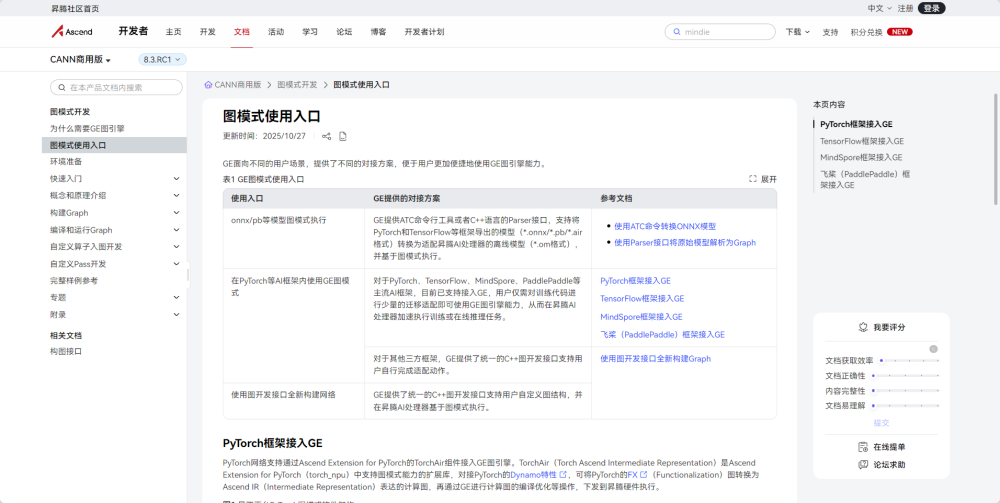
Task: Open 使用Parser接口将原始模型解析为Graph link
Action: coord(685,243)
